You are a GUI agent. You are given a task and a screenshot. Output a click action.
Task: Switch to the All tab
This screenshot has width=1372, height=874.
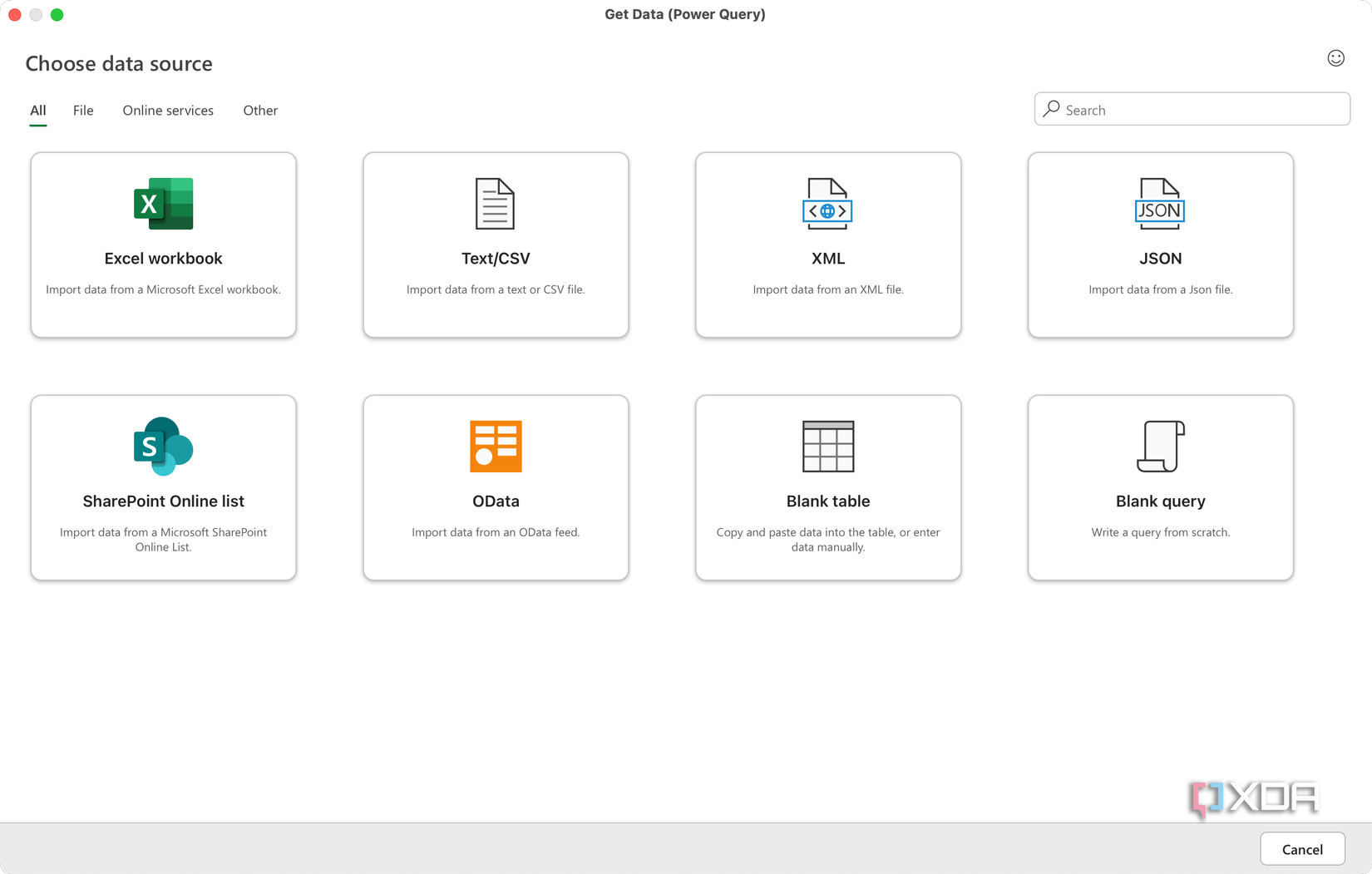[37, 110]
